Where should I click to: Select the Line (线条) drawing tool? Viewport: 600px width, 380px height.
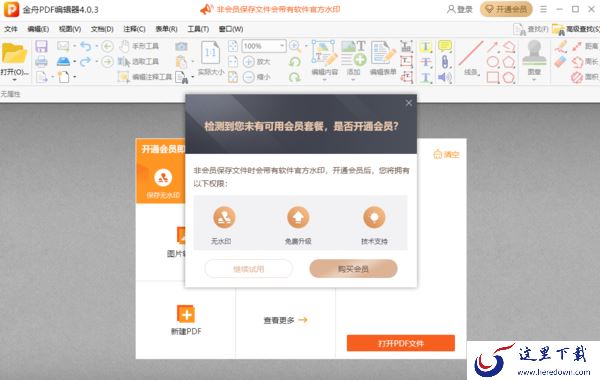(x=471, y=57)
